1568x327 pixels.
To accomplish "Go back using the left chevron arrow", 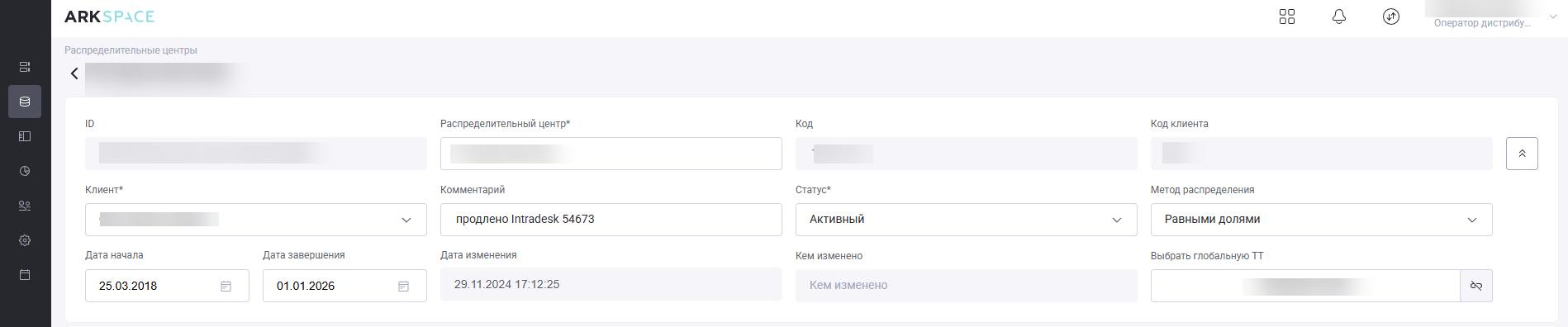I will tap(74, 73).
